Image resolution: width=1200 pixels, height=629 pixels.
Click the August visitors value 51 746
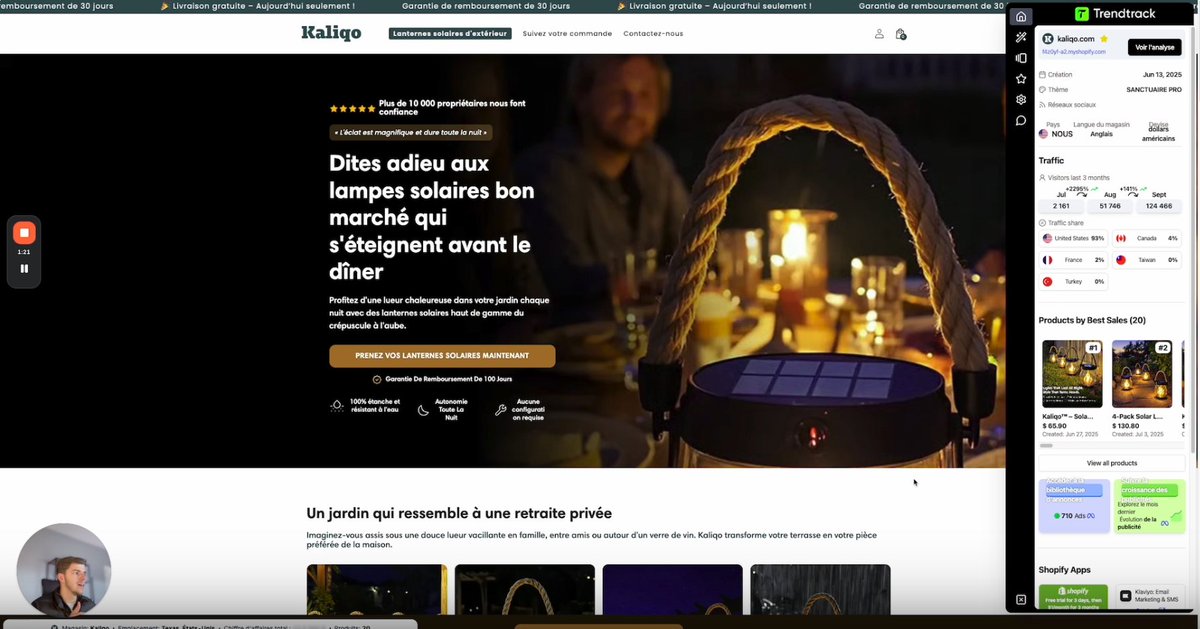point(1110,206)
